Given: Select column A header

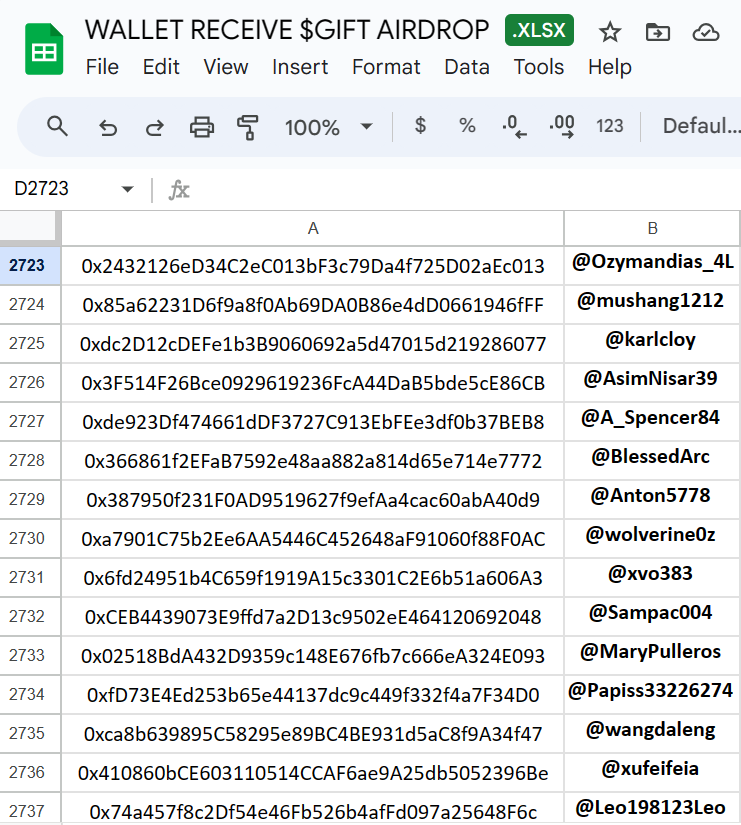Looking at the screenshot, I should [313, 228].
